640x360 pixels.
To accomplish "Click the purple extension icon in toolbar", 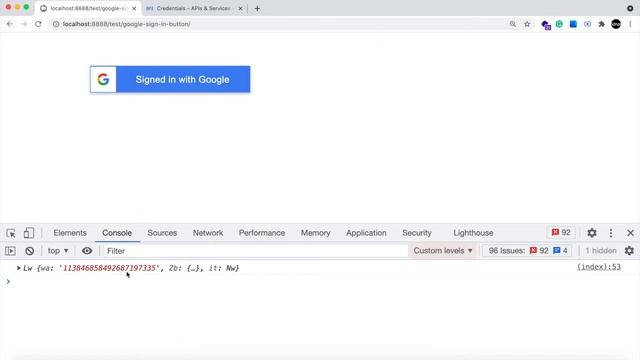I will (x=546, y=25).
